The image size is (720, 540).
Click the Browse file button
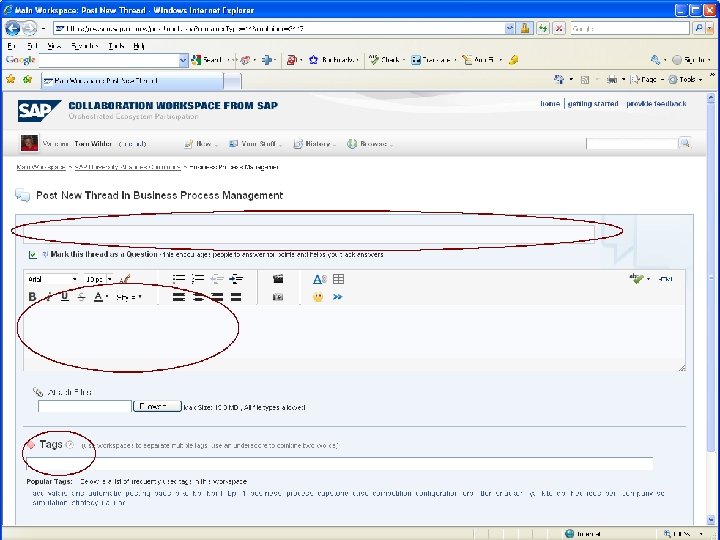157,406
